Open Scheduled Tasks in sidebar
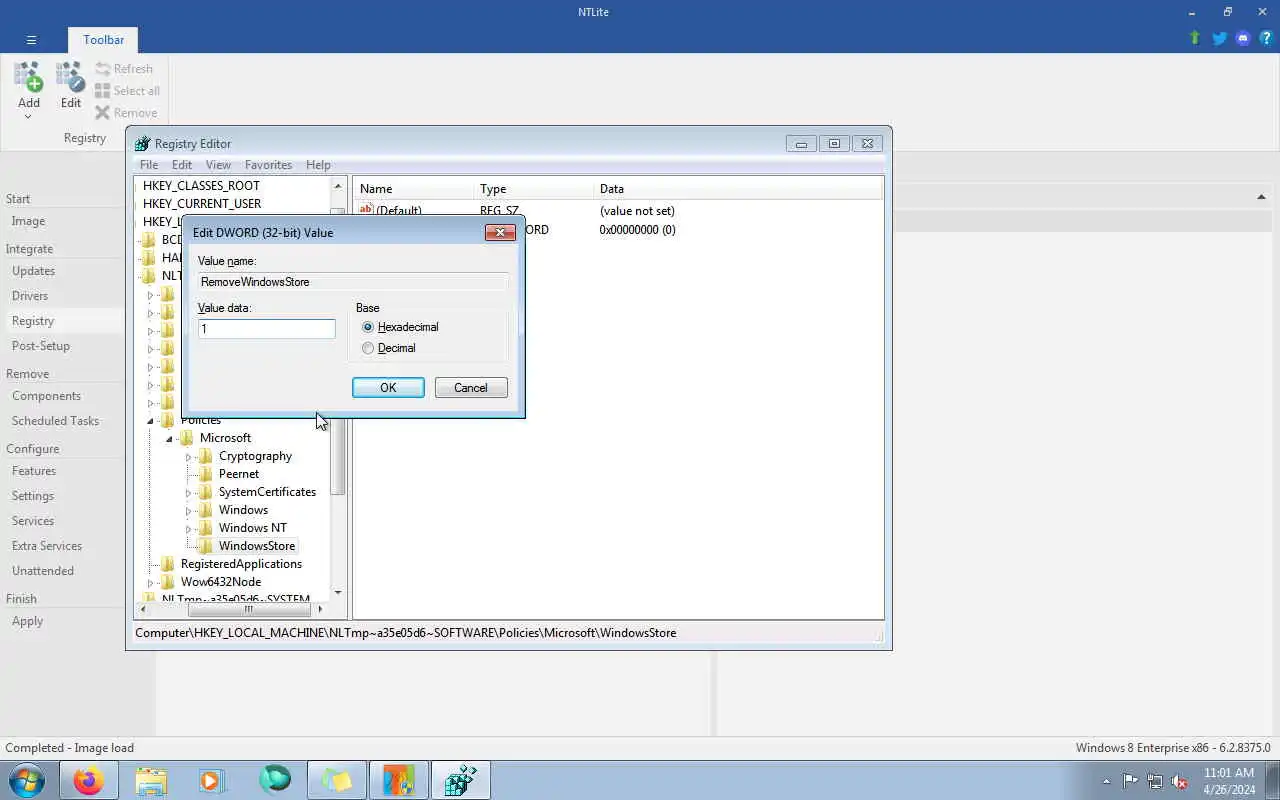This screenshot has height=800, width=1280. 55,421
